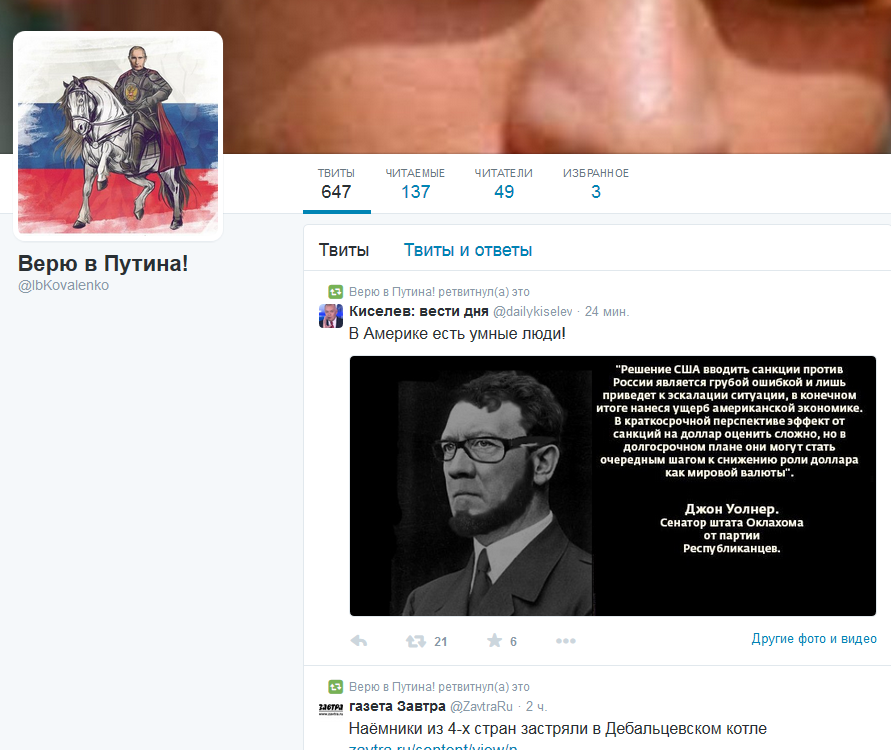Viewport: 891px width, 750px height.
Task: Open the 24 мин. timestamp link
Action: (607, 311)
